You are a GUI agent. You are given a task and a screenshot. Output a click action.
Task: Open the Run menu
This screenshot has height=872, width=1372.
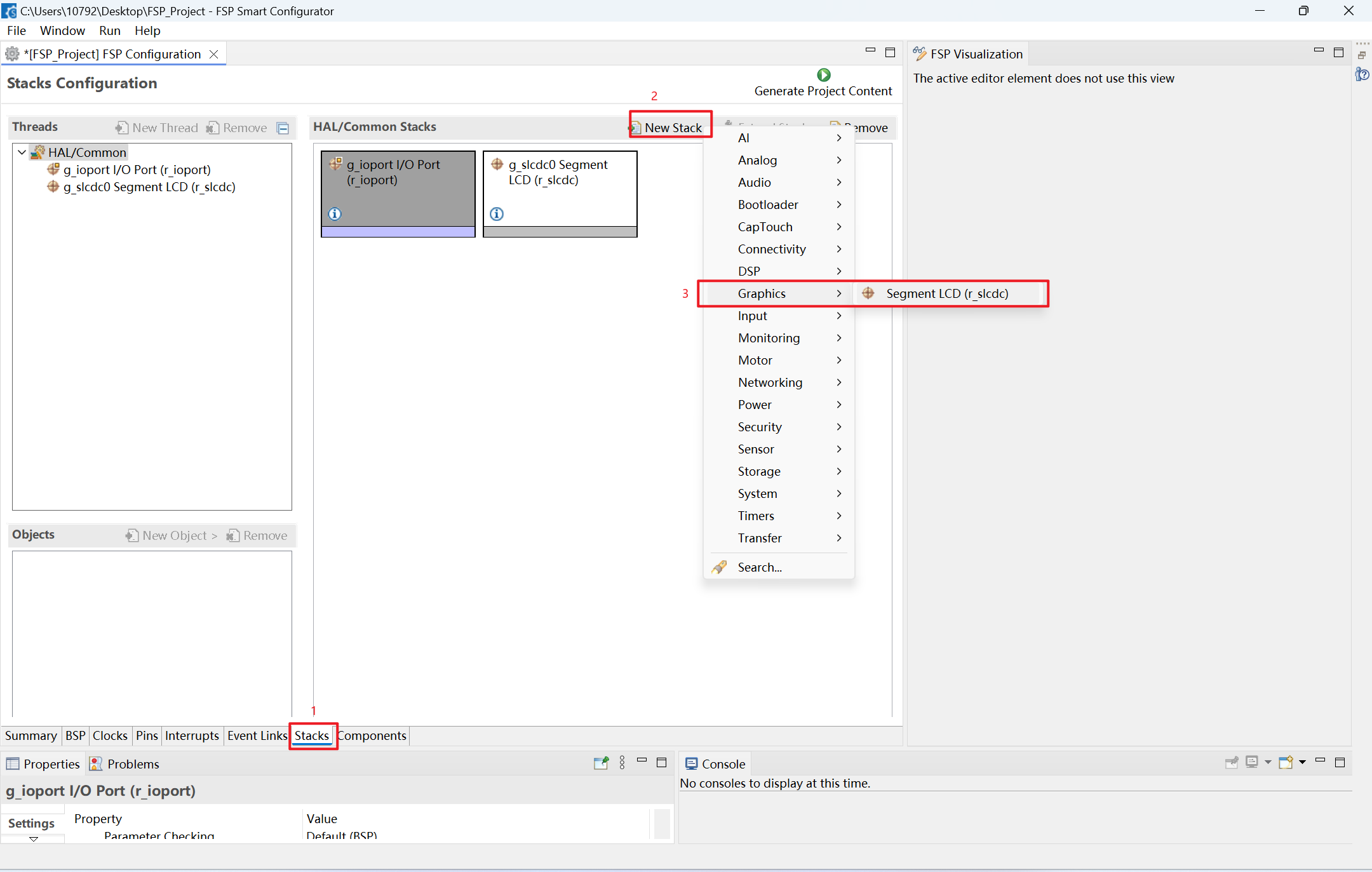[110, 30]
